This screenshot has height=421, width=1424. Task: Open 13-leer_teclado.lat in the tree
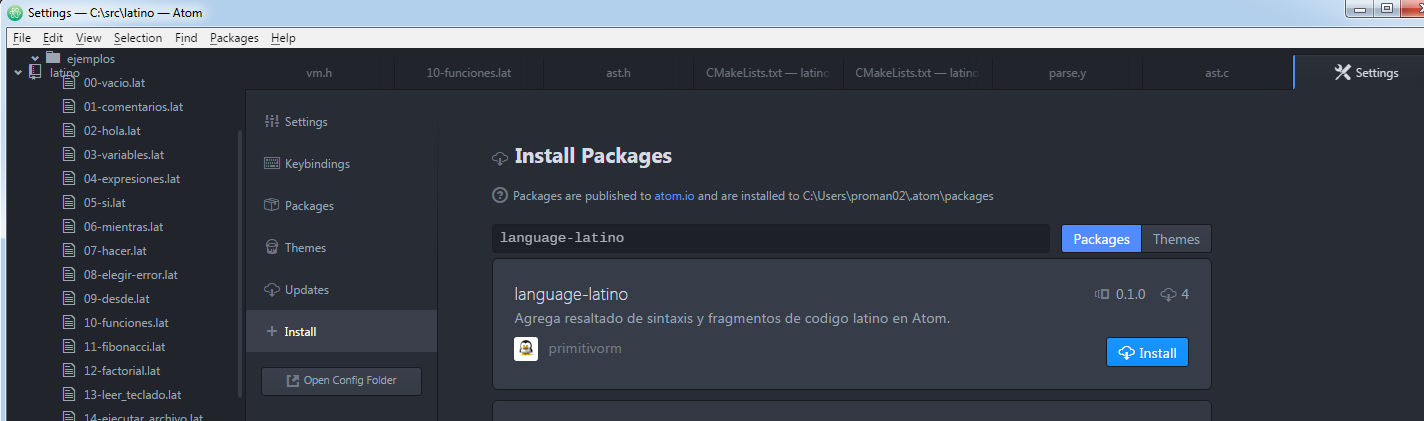(133, 395)
